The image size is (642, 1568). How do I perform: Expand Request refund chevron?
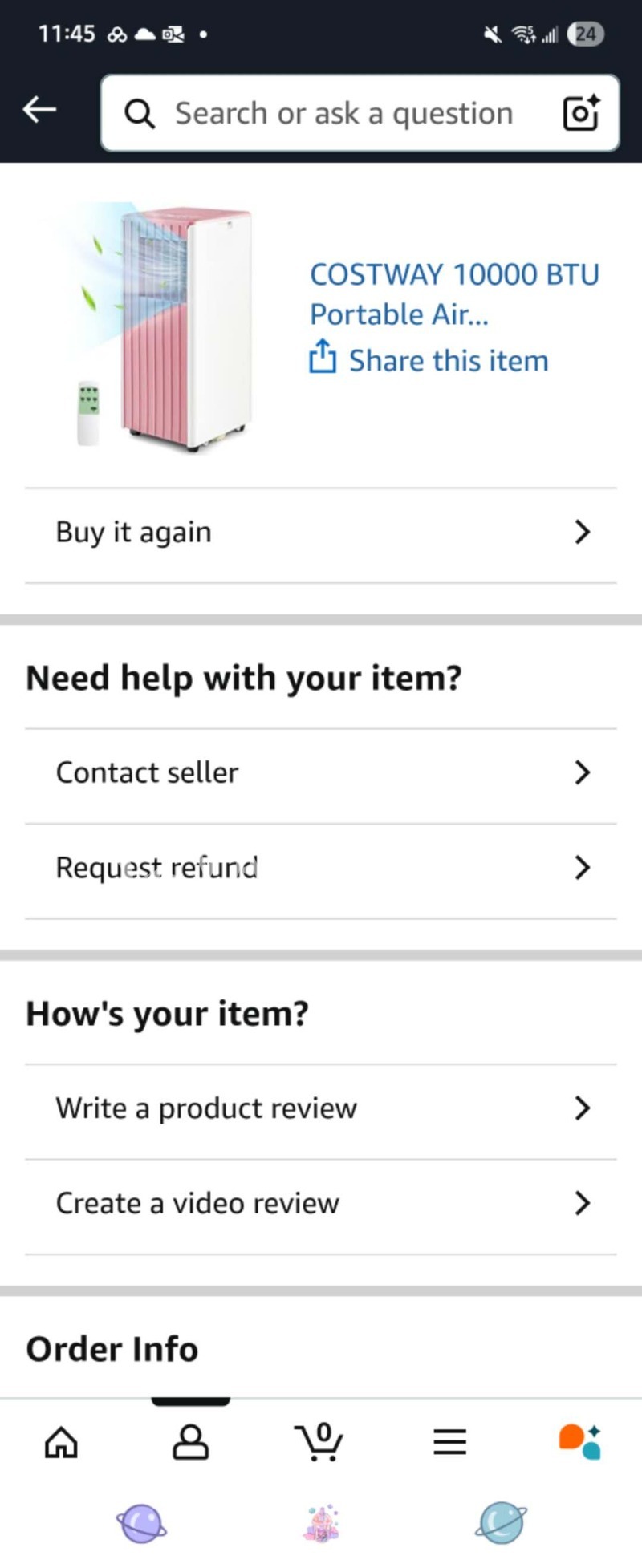583,867
